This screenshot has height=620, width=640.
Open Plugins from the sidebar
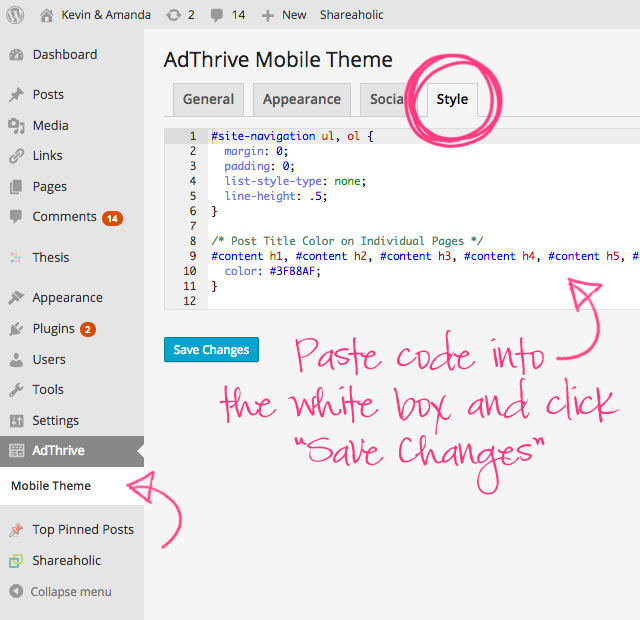point(53,329)
